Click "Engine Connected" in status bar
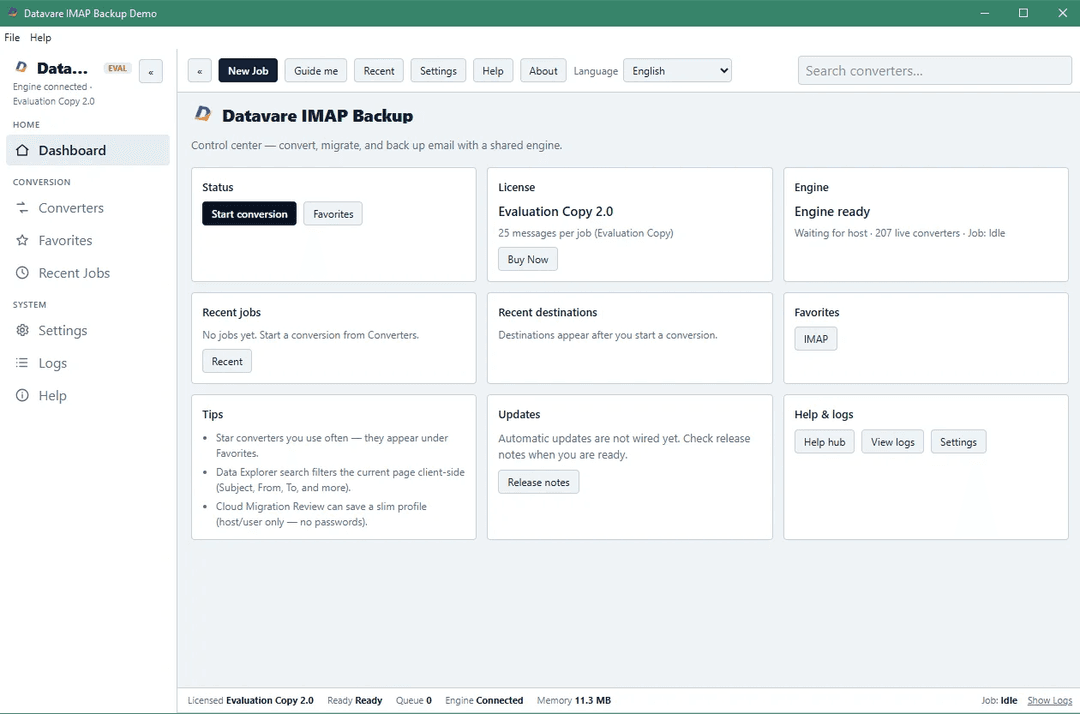The width and height of the screenshot is (1080, 714). (x=484, y=700)
